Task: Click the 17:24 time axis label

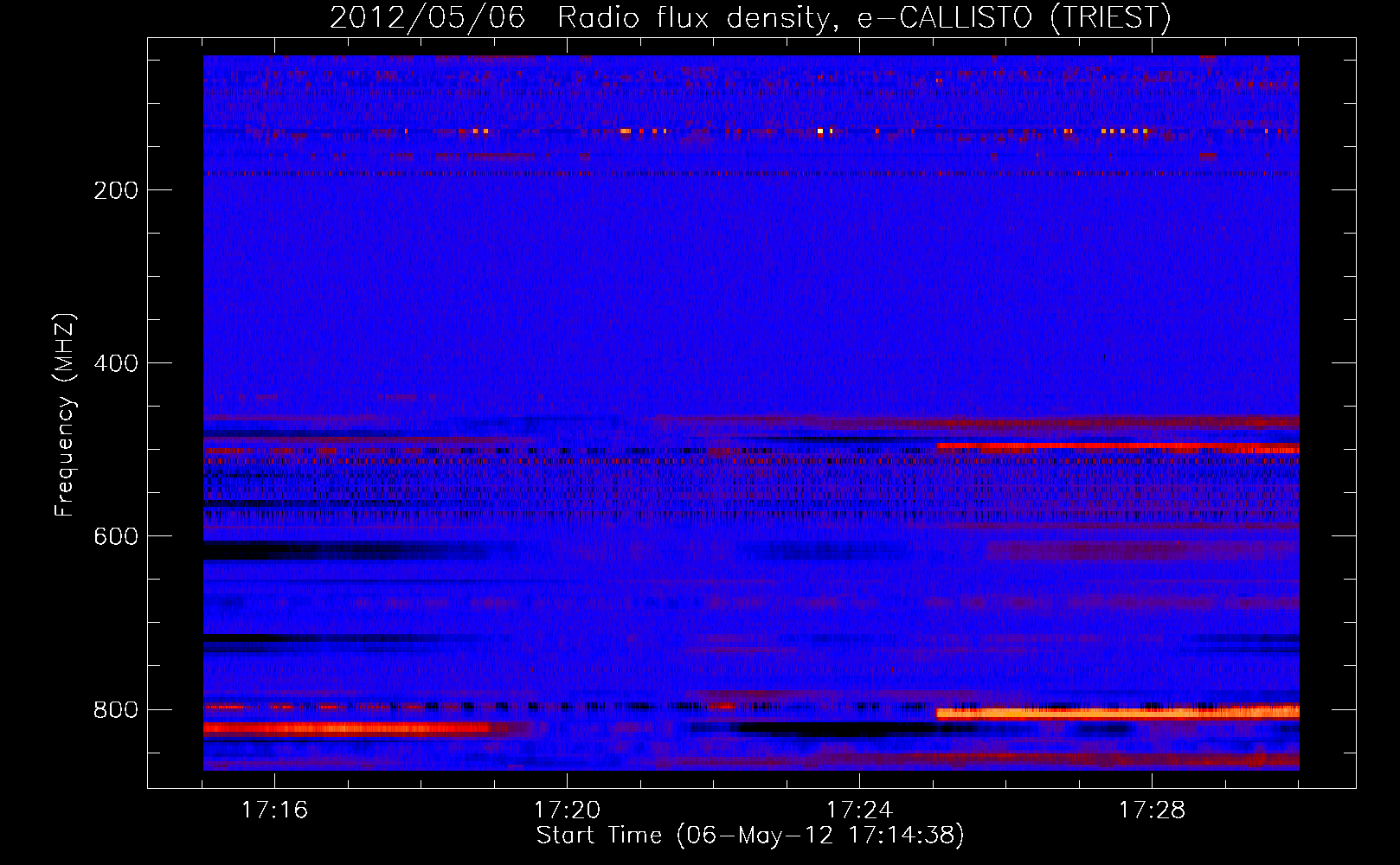Action: tap(859, 810)
